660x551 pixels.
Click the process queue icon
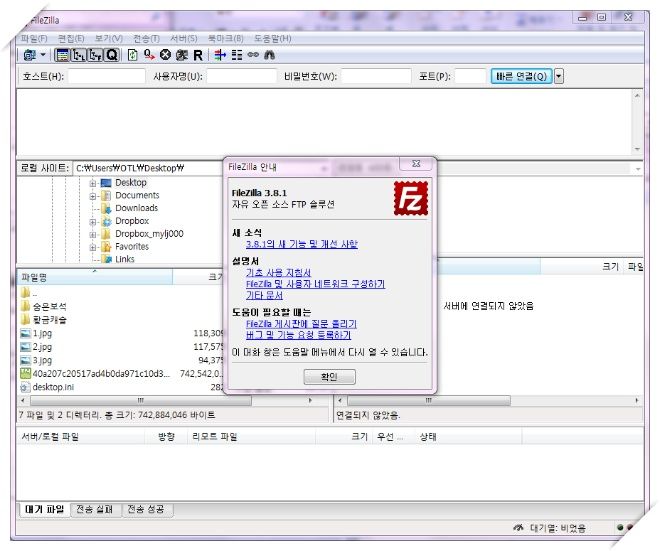[149, 55]
